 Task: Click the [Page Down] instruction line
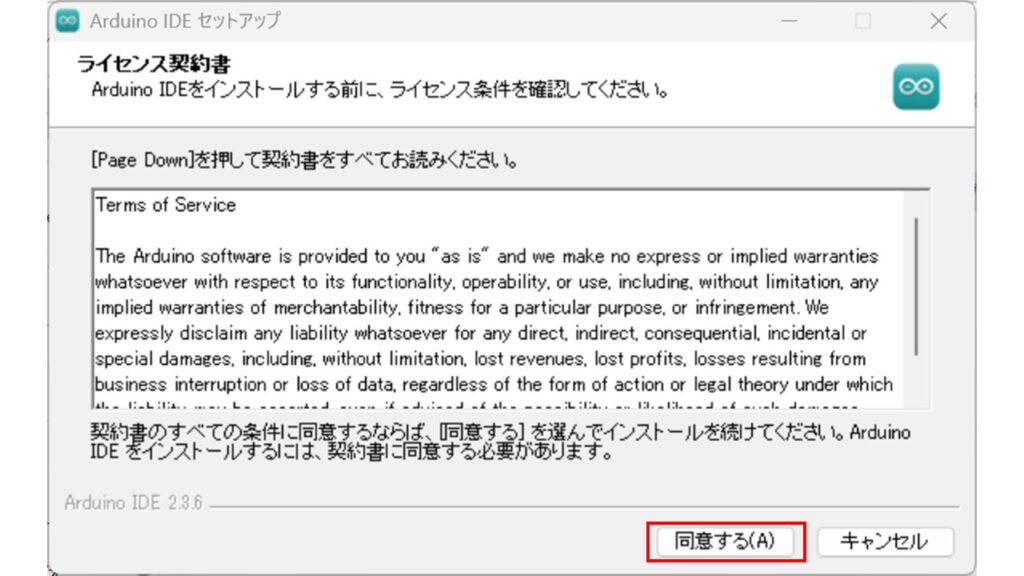point(305,160)
